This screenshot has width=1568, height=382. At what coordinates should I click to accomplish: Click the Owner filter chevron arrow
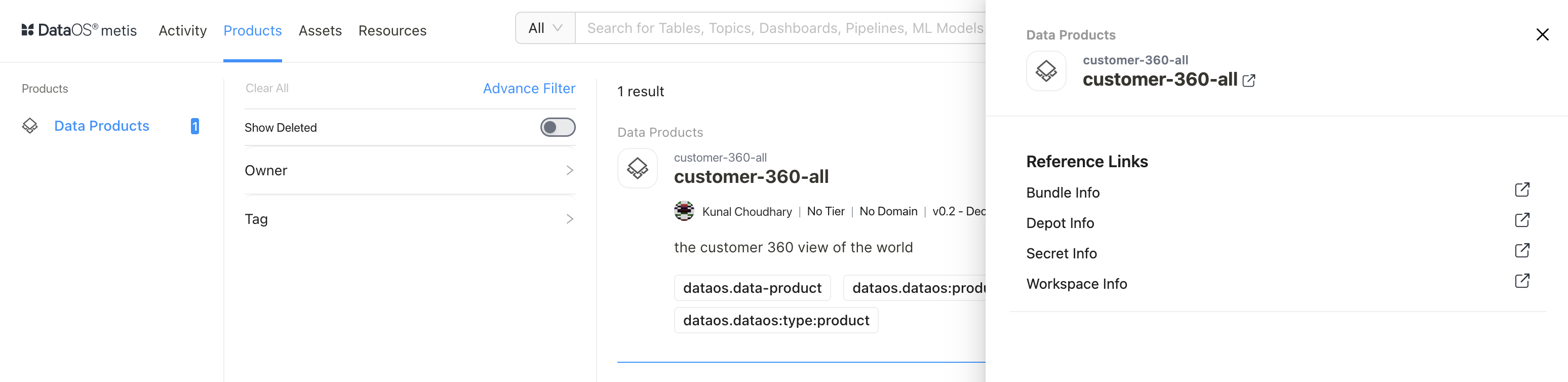(570, 171)
